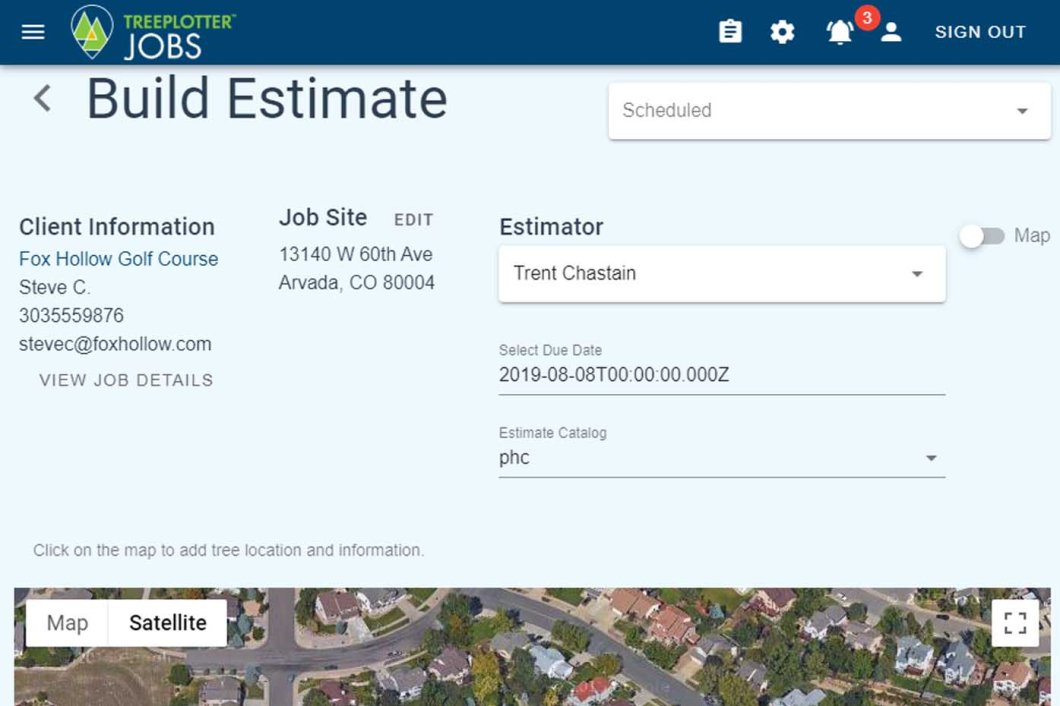Go back using the left chevron
Screen dimensions: 1060x706
click(42, 98)
